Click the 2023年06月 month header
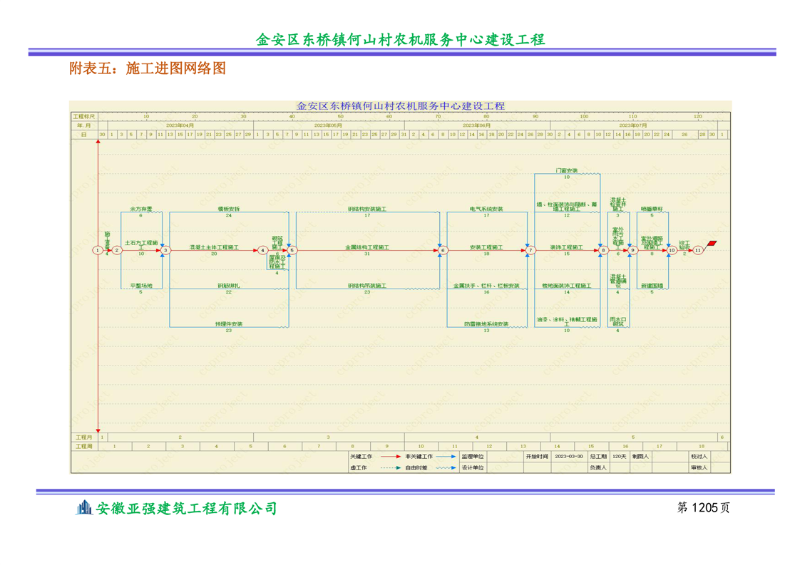The height and width of the screenshot is (565, 800). (x=477, y=125)
